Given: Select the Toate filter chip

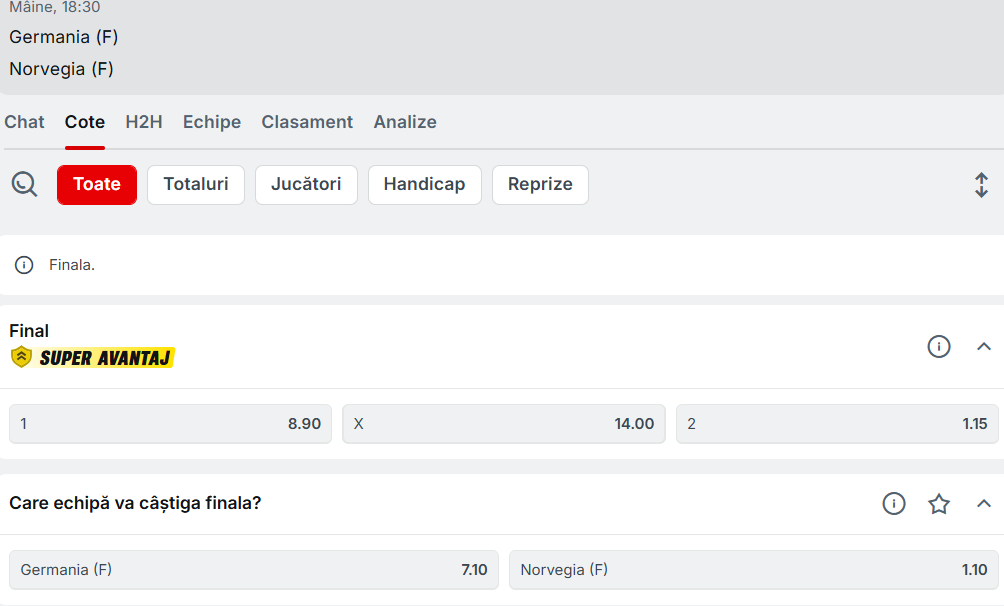Looking at the screenshot, I should point(97,185).
